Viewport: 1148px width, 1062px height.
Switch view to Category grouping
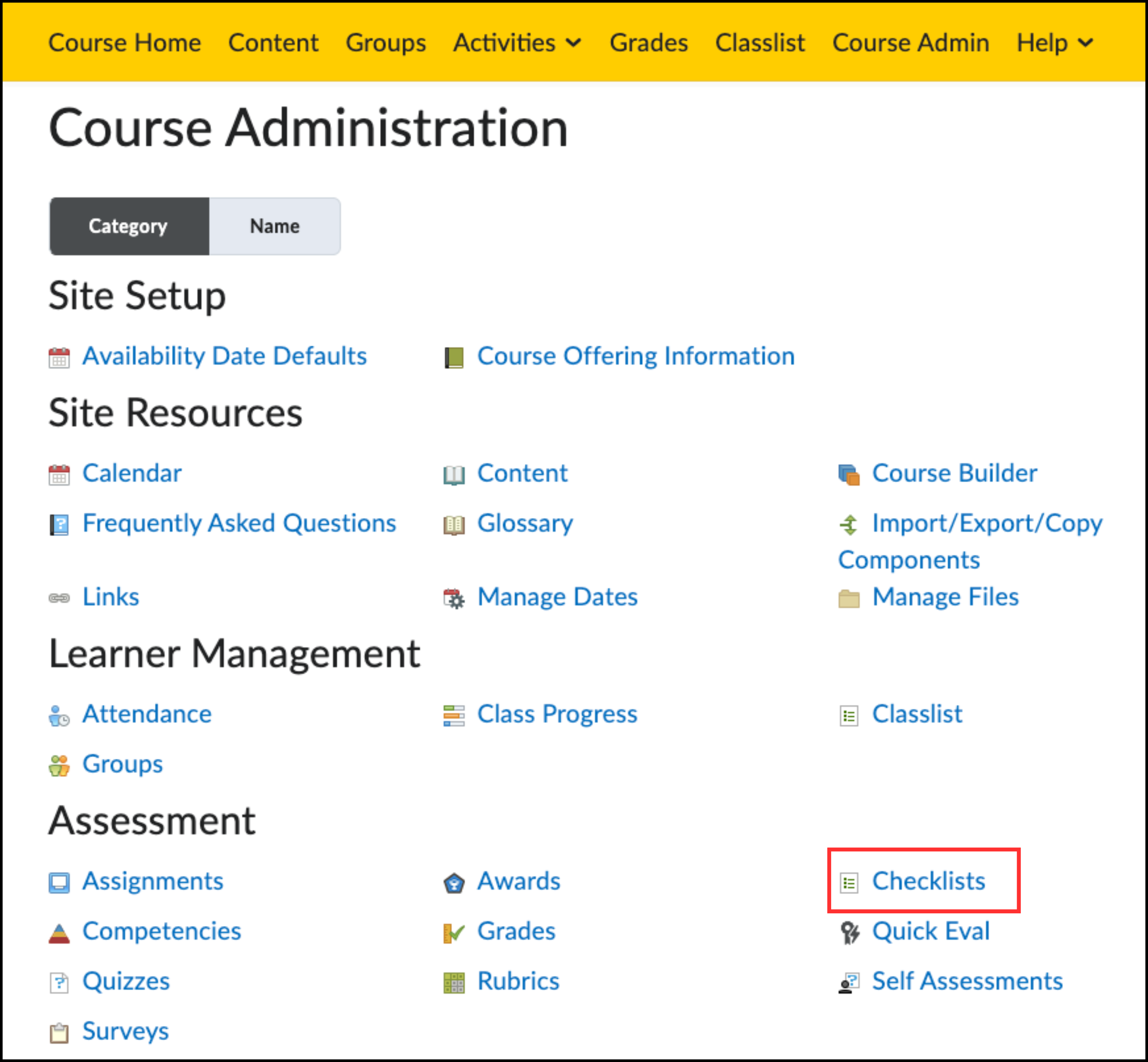pos(129,226)
